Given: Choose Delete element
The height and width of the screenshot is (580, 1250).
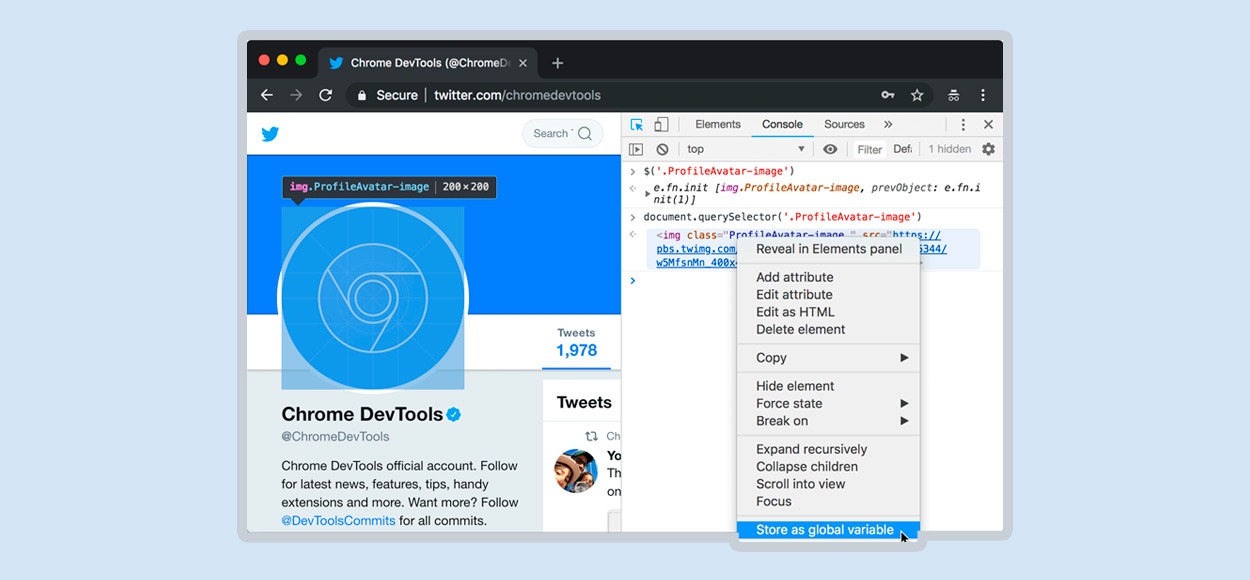Looking at the screenshot, I should tap(828, 329).
